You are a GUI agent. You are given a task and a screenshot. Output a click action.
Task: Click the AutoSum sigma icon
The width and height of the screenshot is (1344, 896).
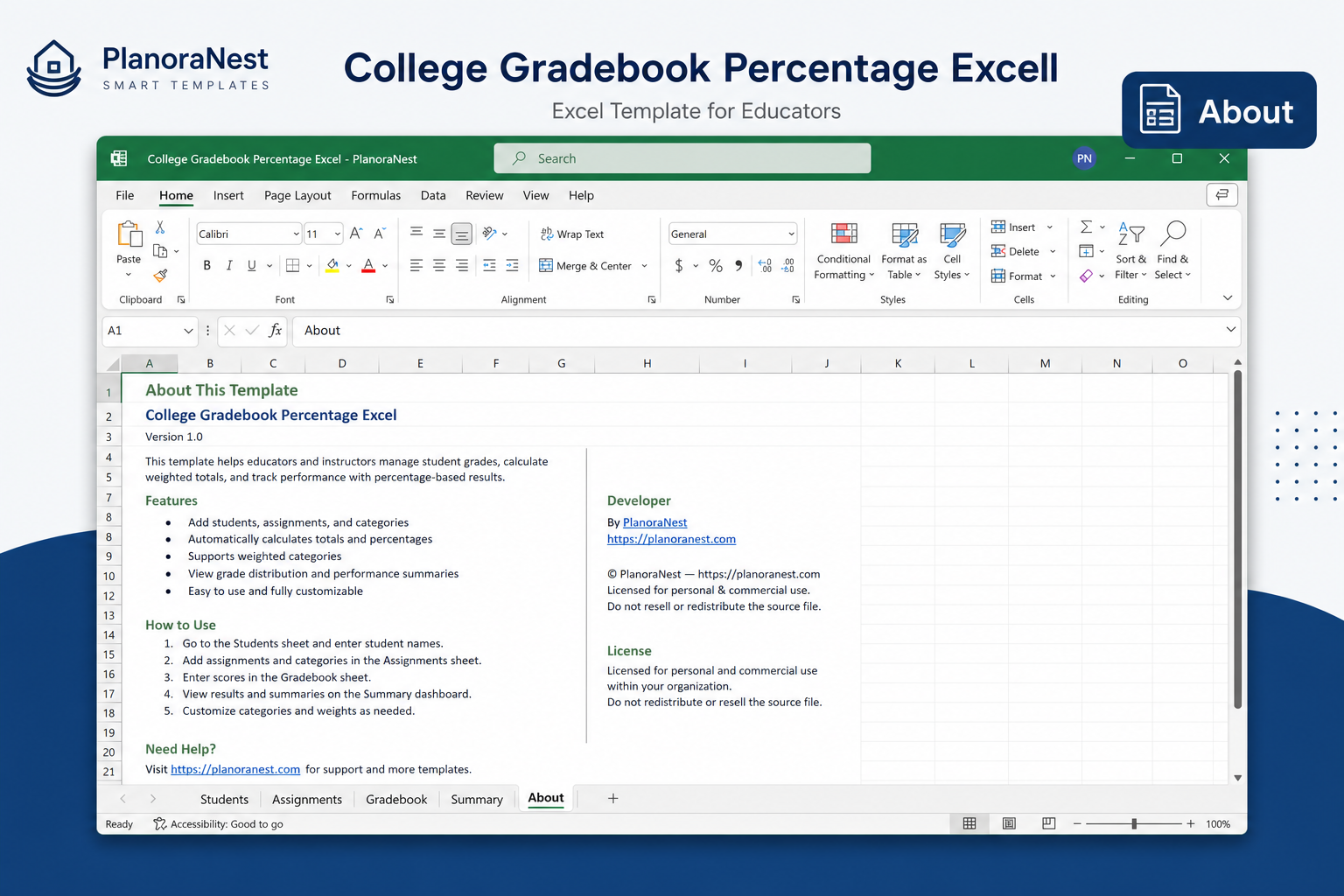point(1086,227)
